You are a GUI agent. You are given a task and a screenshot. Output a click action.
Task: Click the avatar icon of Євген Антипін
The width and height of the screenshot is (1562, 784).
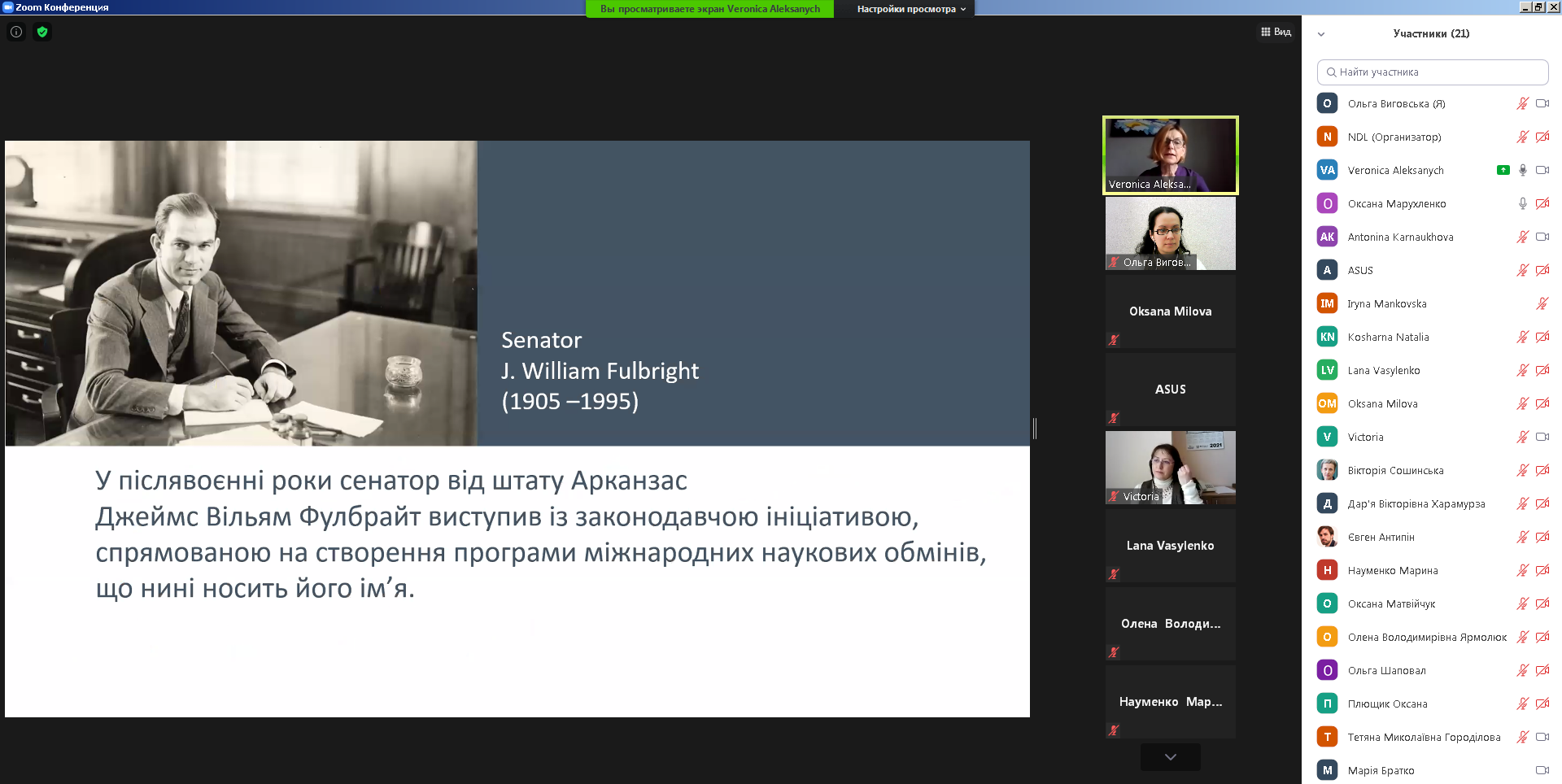[1327, 537]
